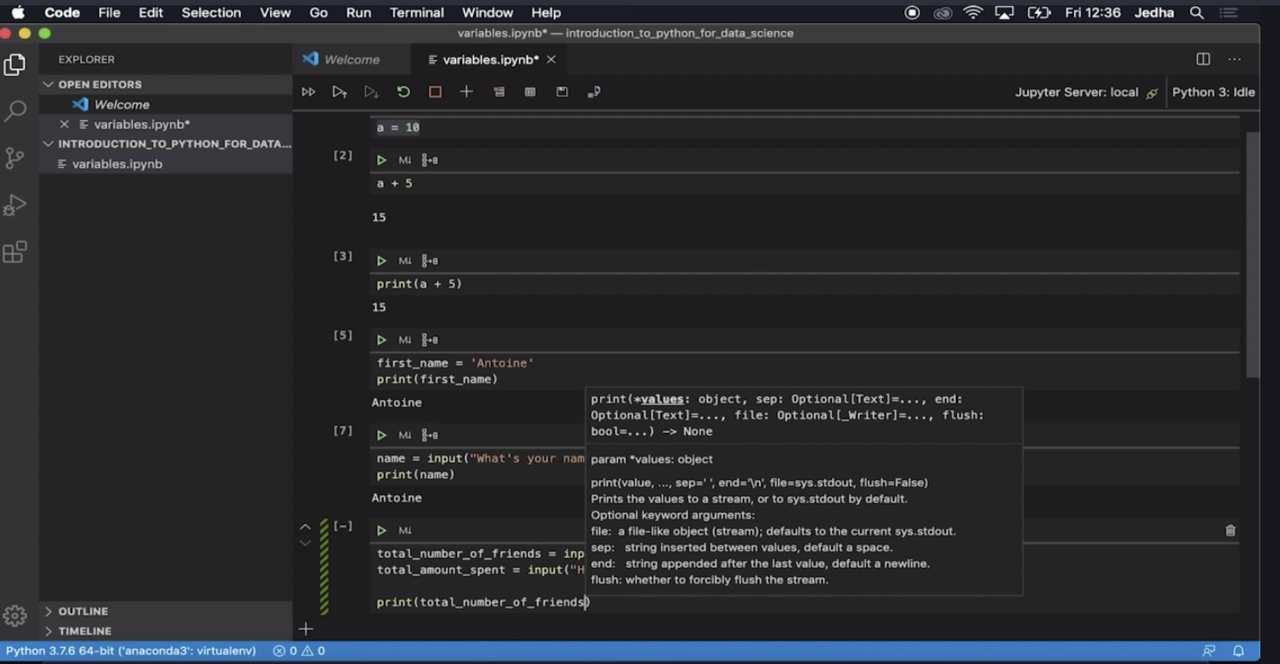
Task: Expand the Timeline panel
Action: click(84, 631)
